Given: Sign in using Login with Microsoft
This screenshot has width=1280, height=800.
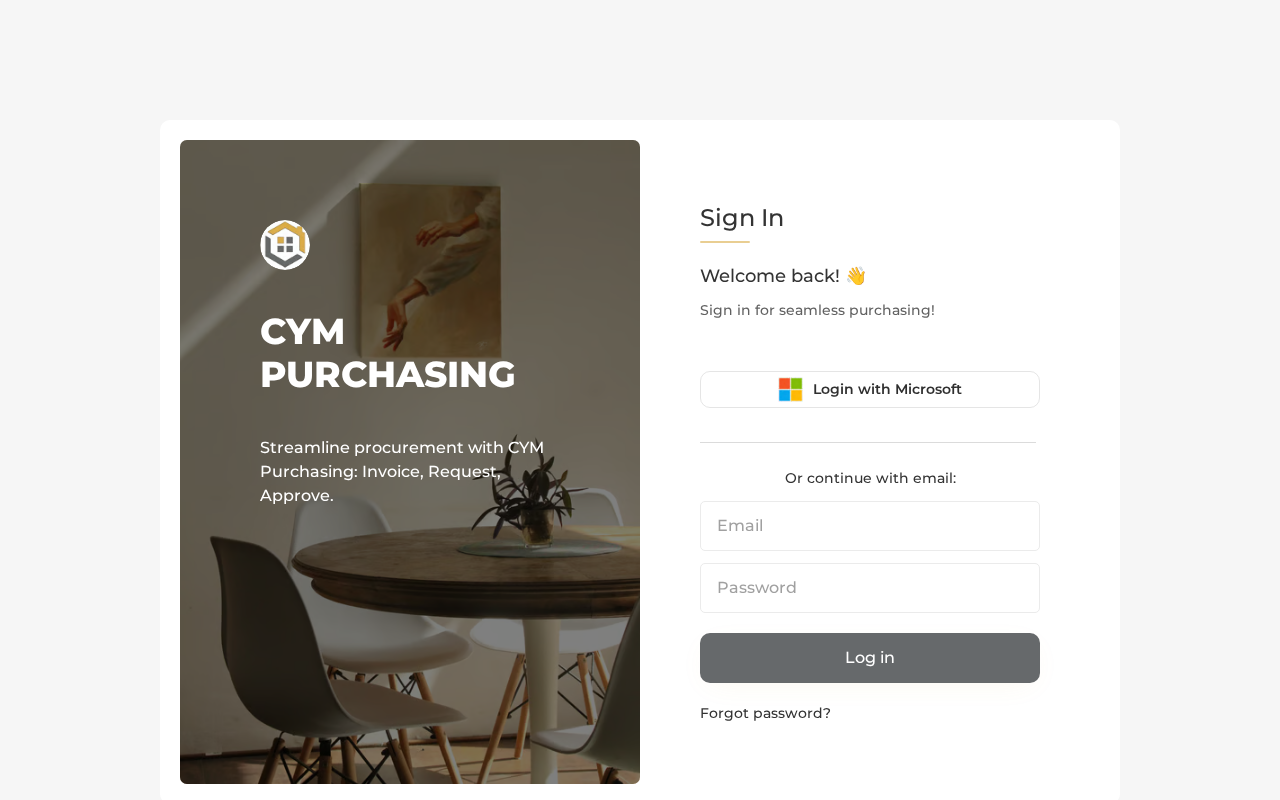Looking at the screenshot, I should 870,389.
